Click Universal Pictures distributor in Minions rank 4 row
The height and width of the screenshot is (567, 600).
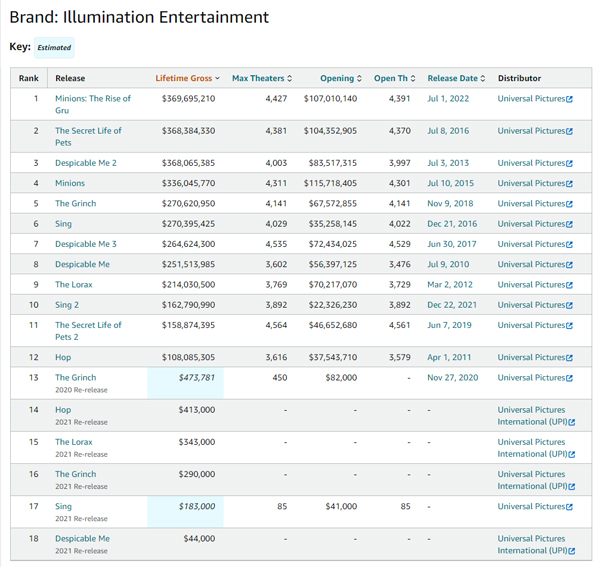click(532, 183)
